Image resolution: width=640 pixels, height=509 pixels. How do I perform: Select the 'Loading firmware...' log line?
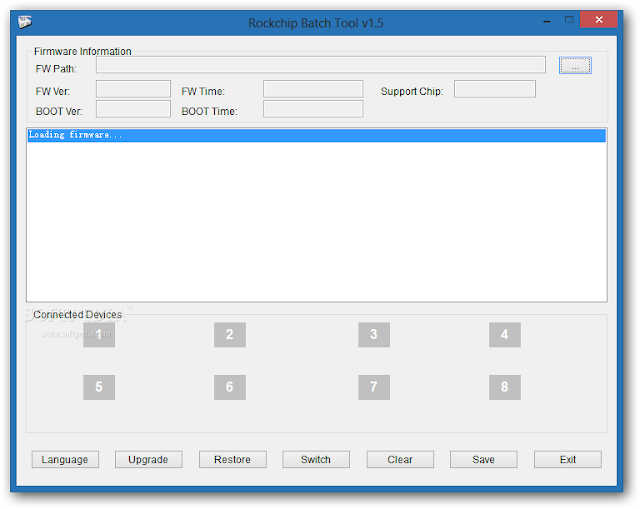point(317,135)
